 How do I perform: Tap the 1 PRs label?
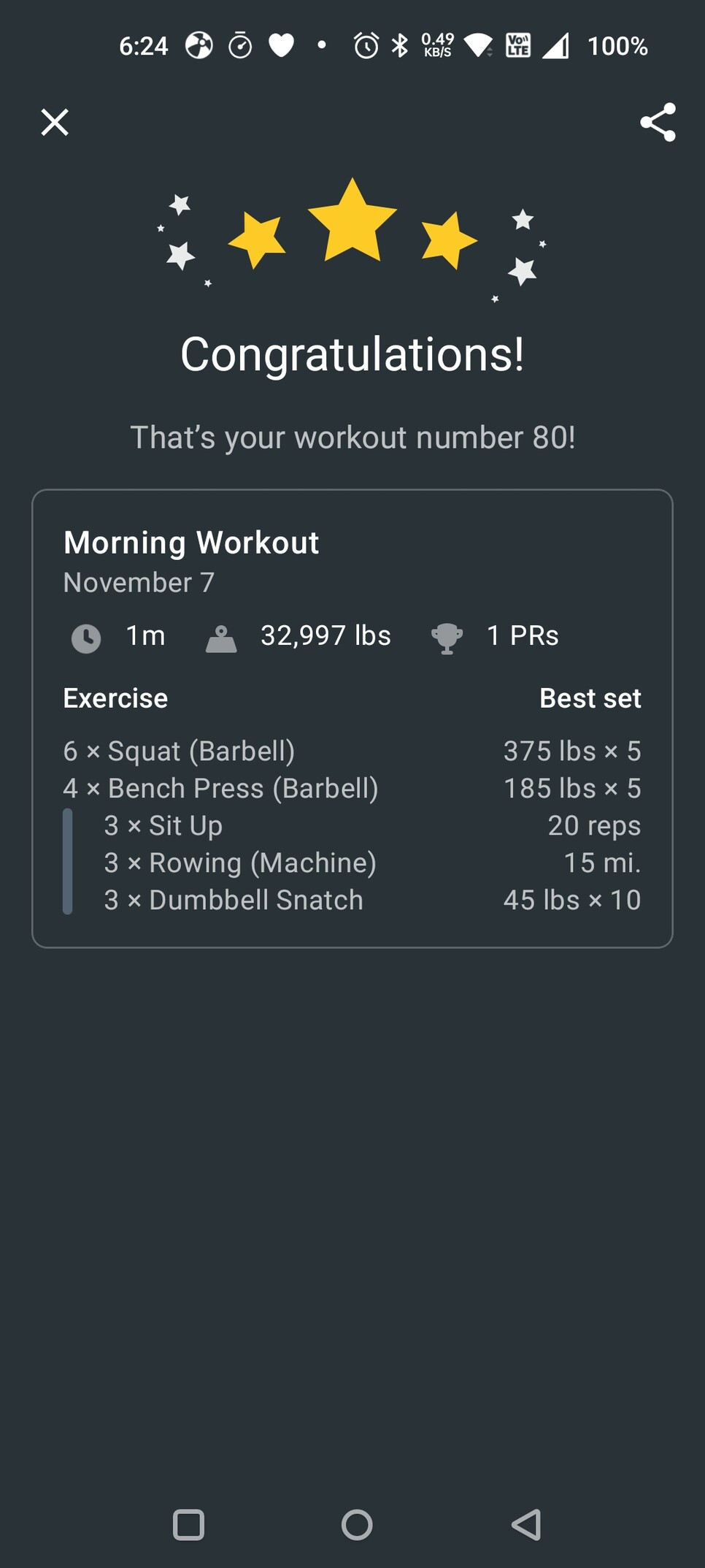523,635
